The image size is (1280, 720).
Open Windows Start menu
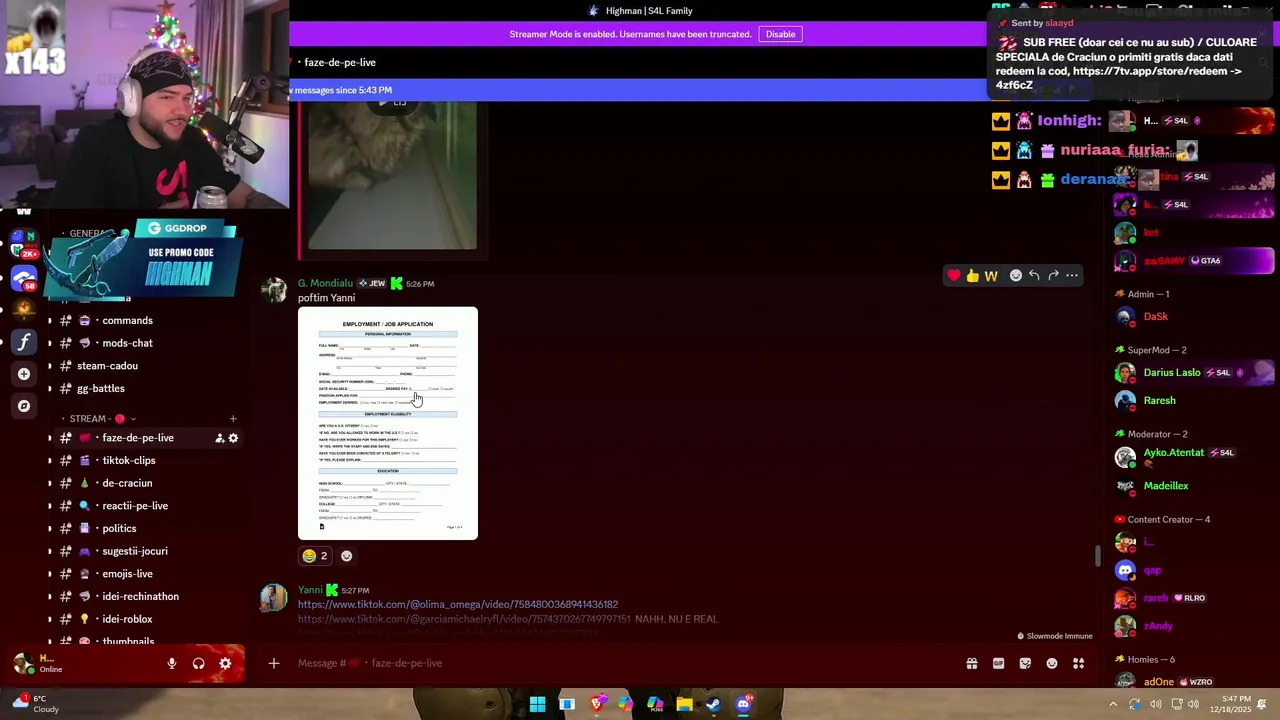click(538, 704)
